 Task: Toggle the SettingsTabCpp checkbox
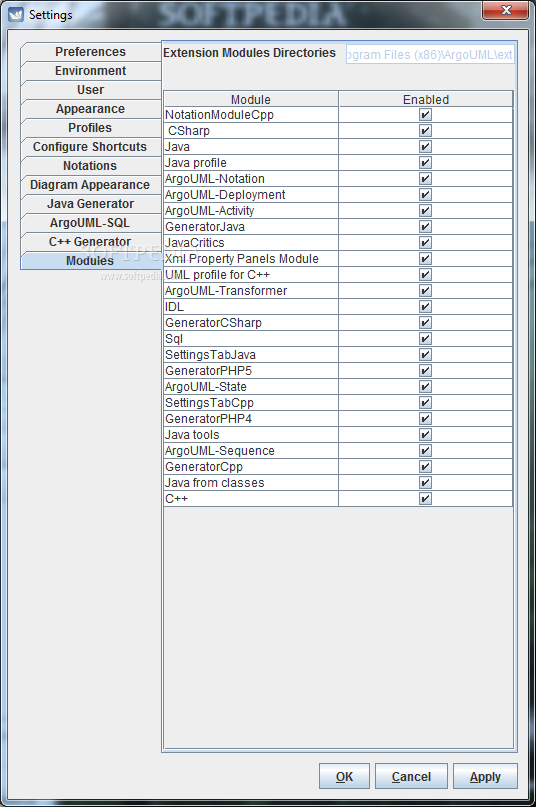pyautogui.click(x=425, y=402)
